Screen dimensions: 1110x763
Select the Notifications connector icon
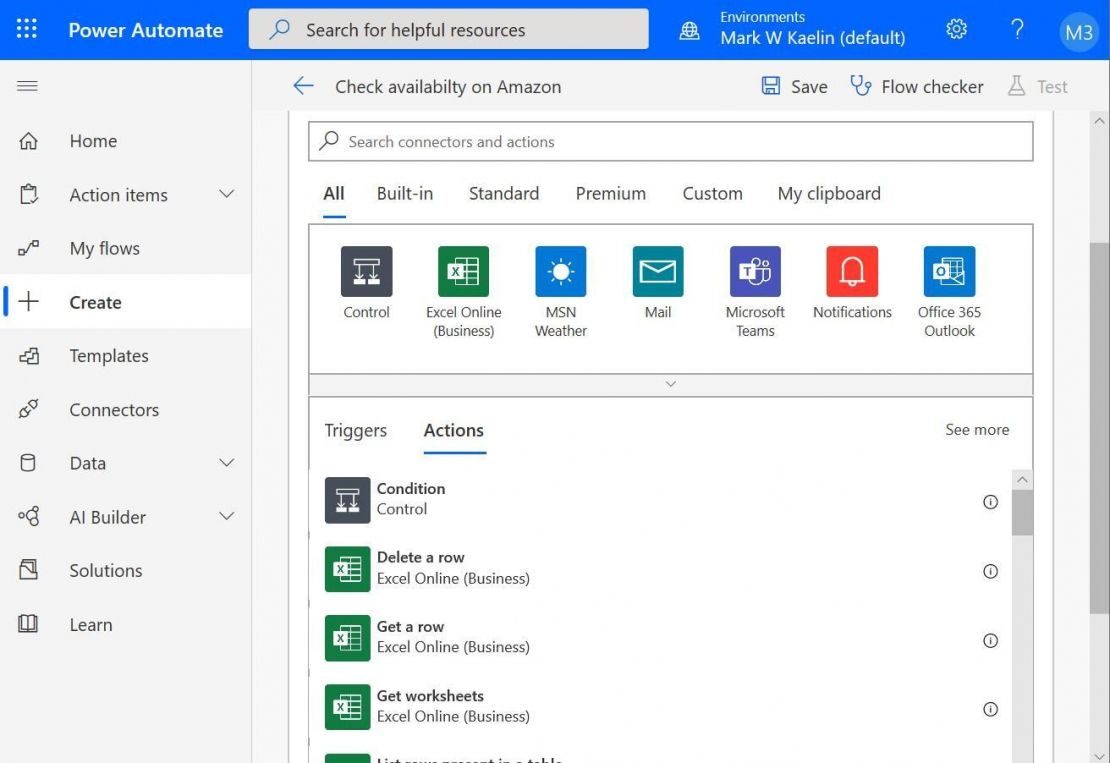[851, 271]
